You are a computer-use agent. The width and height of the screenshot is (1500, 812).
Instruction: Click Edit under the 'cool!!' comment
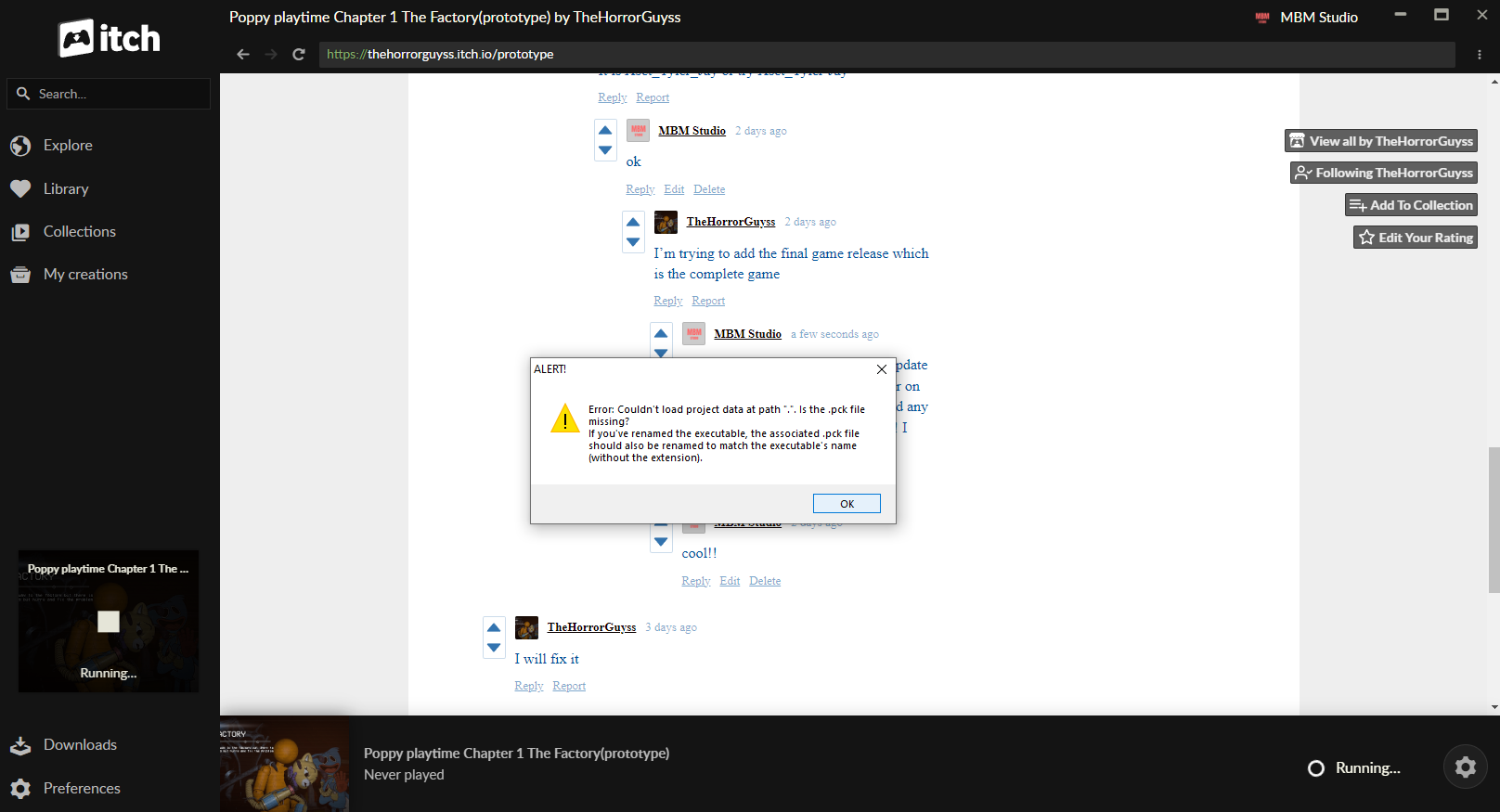pyautogui.click(x=730, y=581)
